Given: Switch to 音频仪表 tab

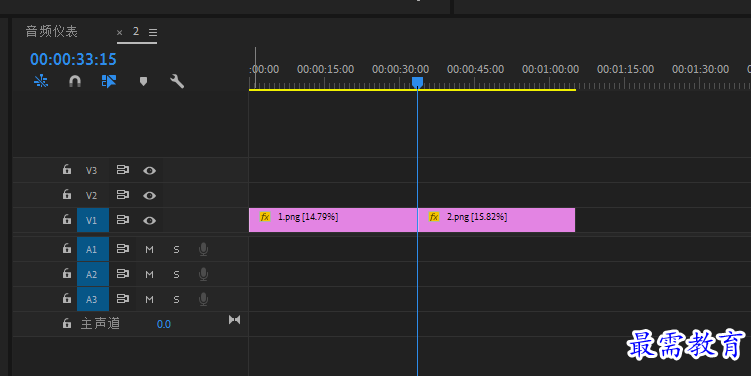Looking at the screenshot, I should click(x=51, y=32).
